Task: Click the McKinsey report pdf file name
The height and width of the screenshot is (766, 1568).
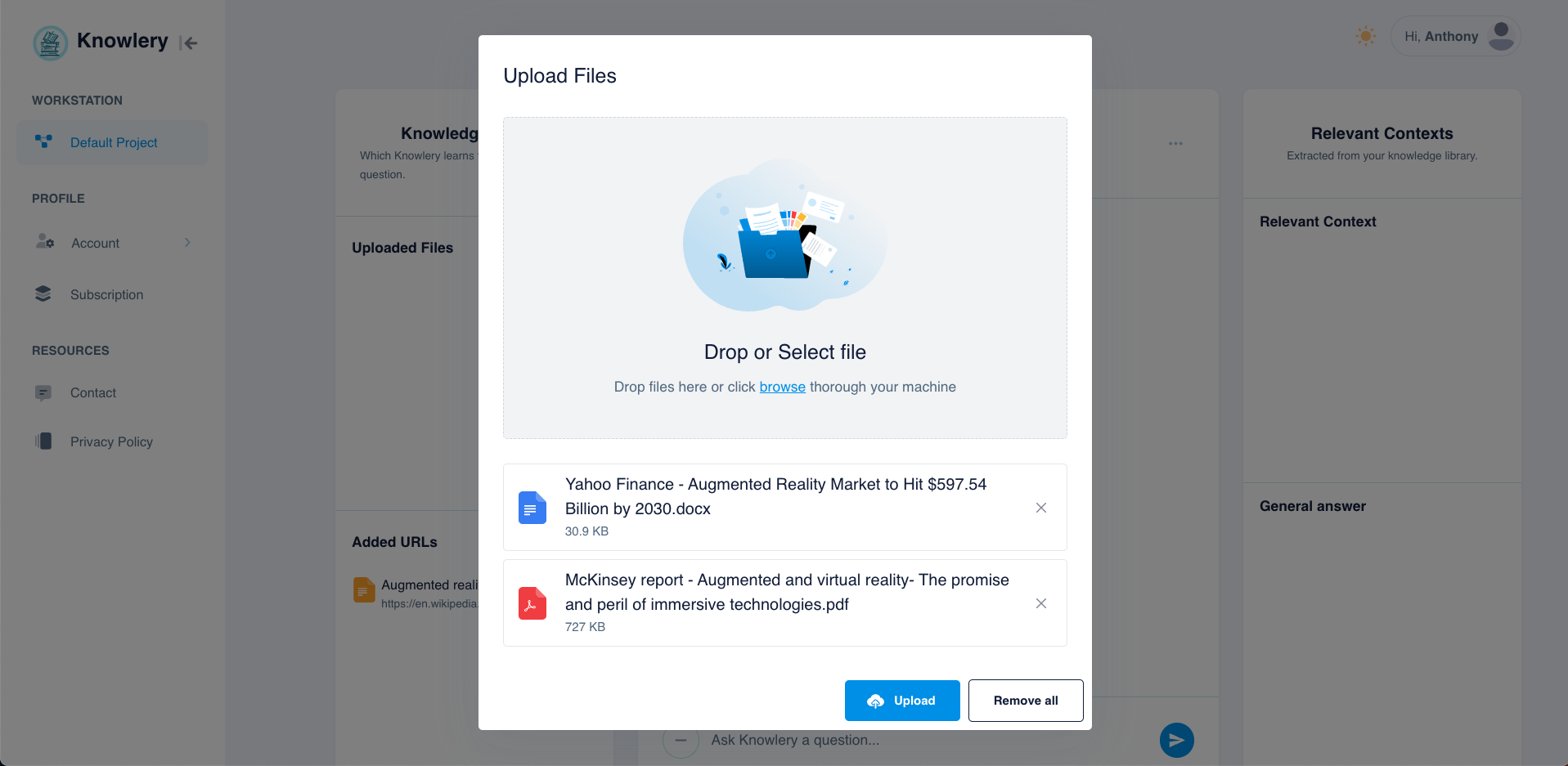Action: tap(787, 592)
